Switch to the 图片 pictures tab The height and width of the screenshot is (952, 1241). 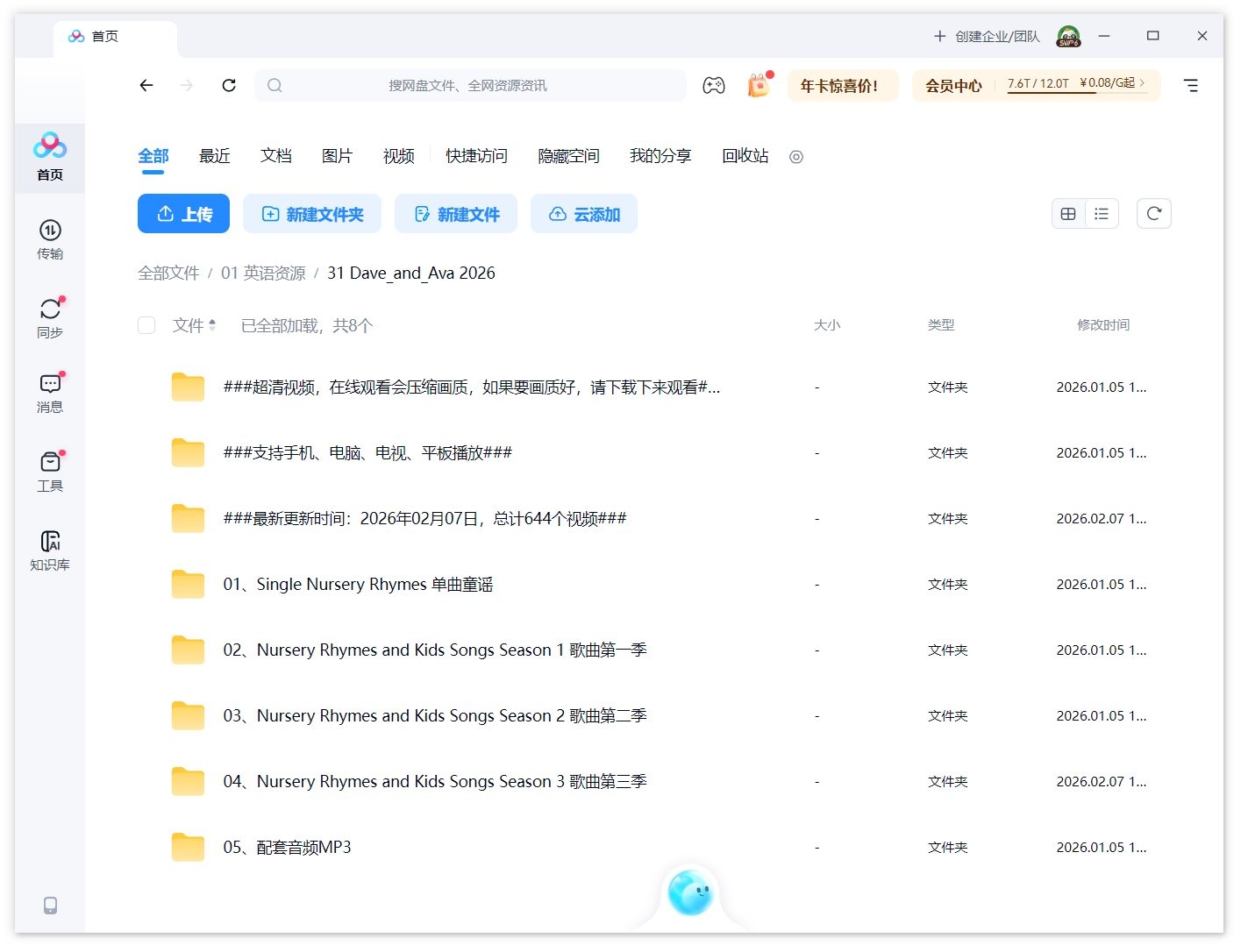pos(338,156)
